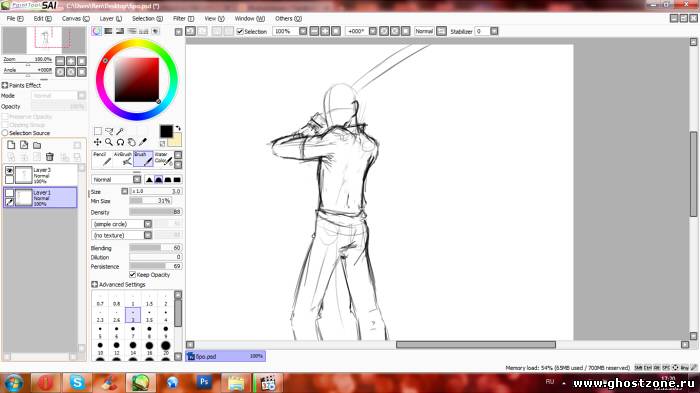Uncheck Keep Opacity

(x=133, y=275)
